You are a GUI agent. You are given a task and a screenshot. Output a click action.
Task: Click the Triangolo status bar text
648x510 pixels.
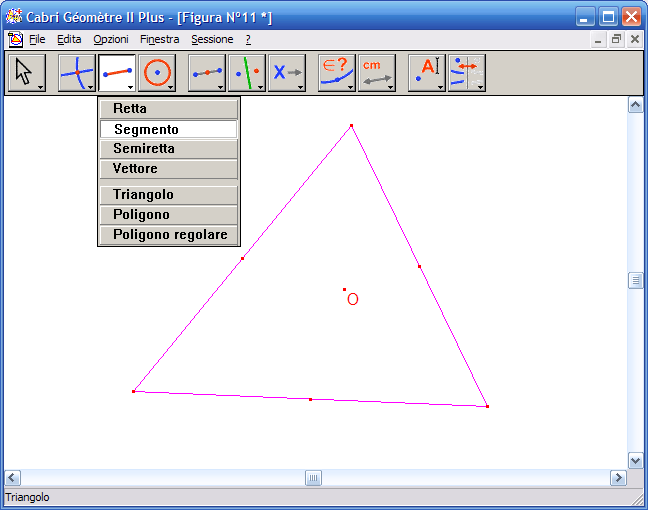(x=27, y=497)
